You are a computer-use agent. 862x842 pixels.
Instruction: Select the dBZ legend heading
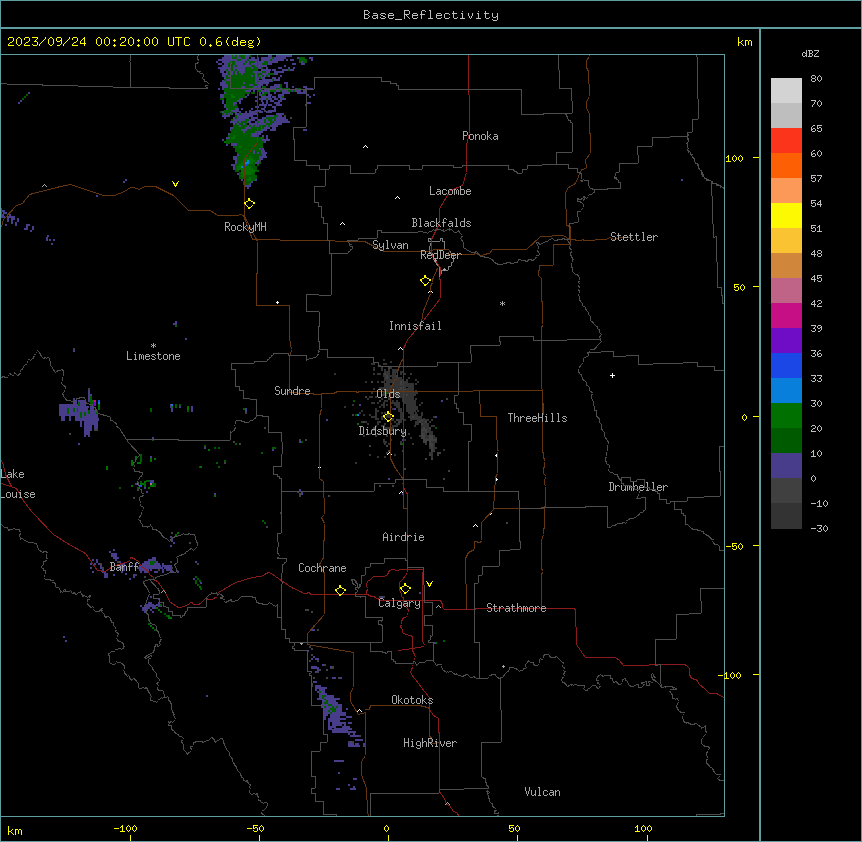810,53
